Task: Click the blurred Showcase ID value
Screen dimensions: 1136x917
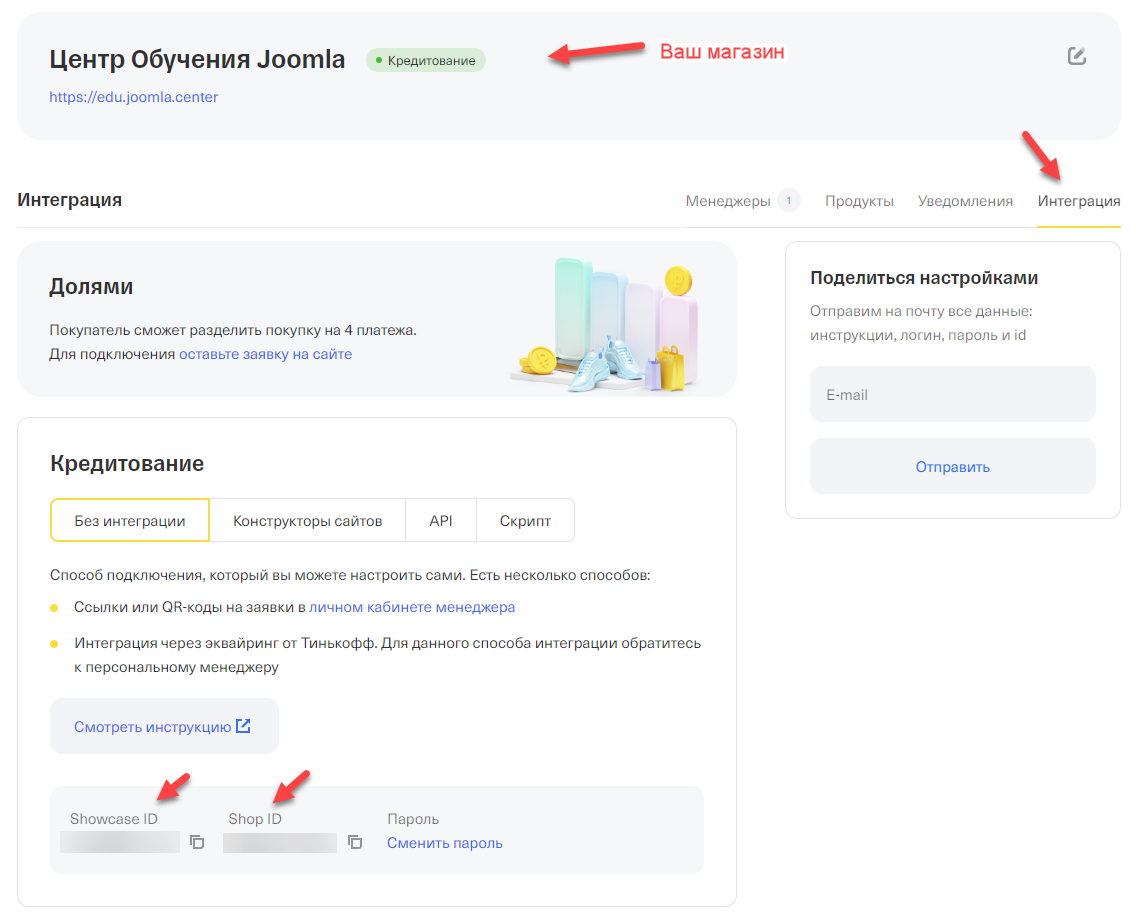Action: (x=120, y=842)
